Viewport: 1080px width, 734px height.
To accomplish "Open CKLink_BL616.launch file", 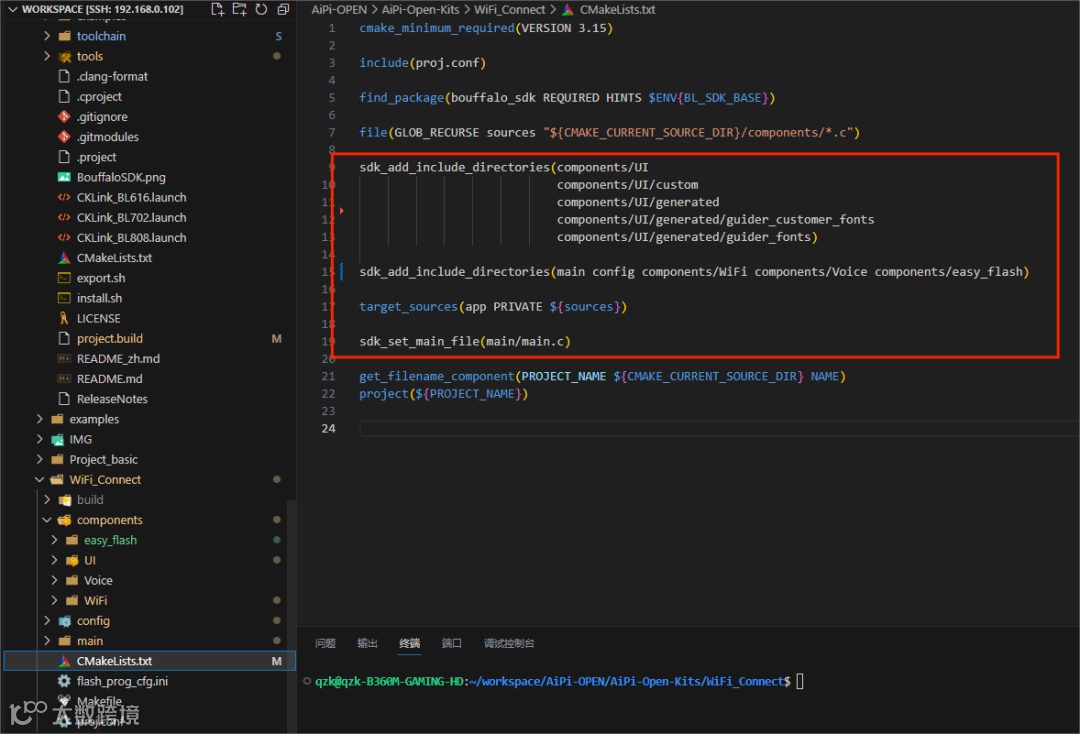I will 132,197.
